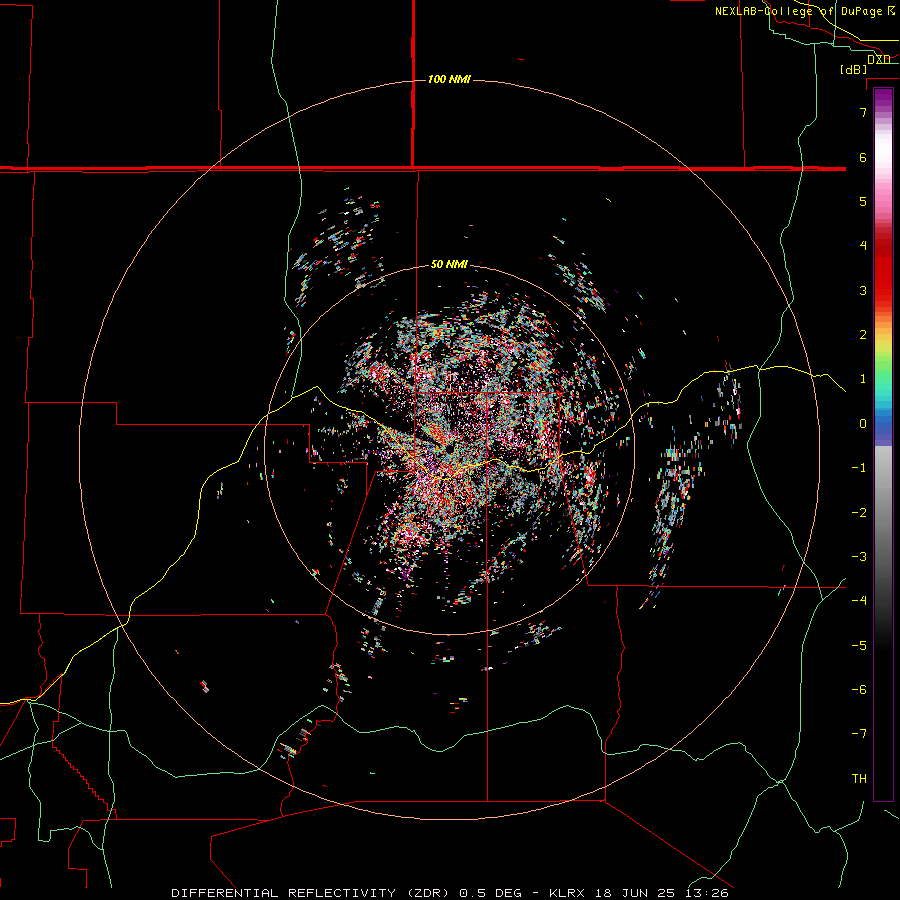Click the scale value 2 label
Image resolution: width=900 pixels, height=900 pixels.
863,334
